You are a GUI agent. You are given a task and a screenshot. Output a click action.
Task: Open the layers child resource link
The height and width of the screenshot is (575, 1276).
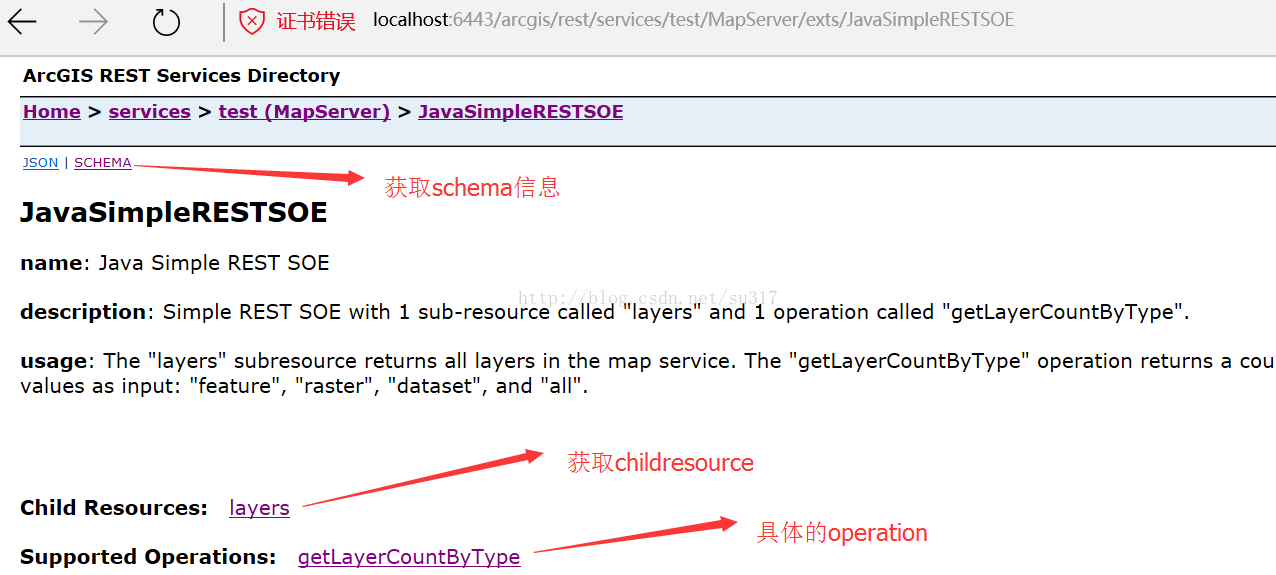259,508
